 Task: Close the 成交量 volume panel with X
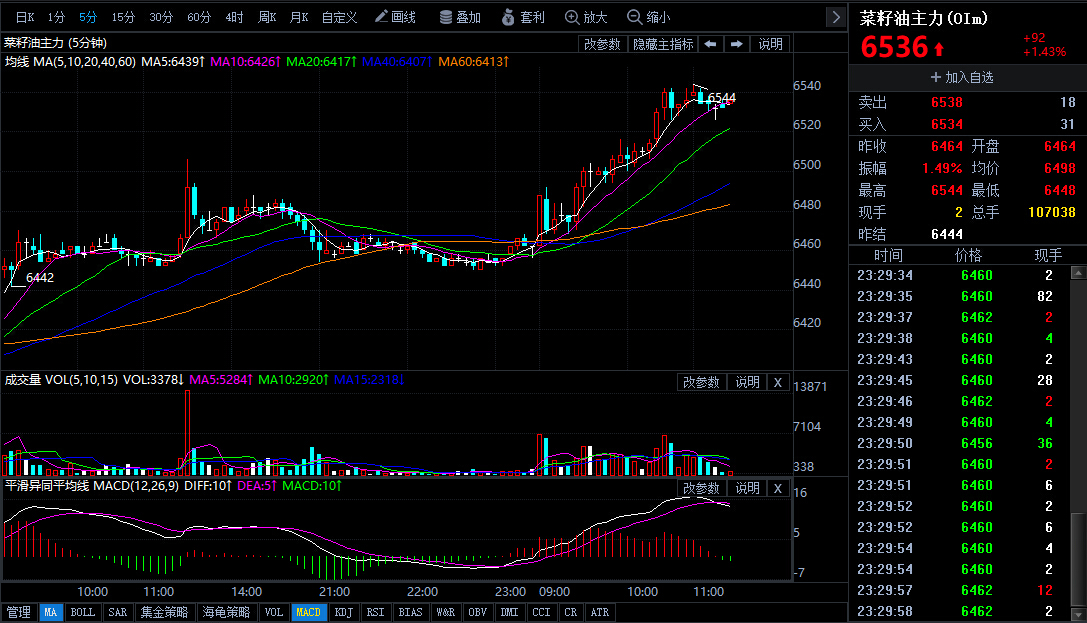pyautogui.click(x=778, y=383)
